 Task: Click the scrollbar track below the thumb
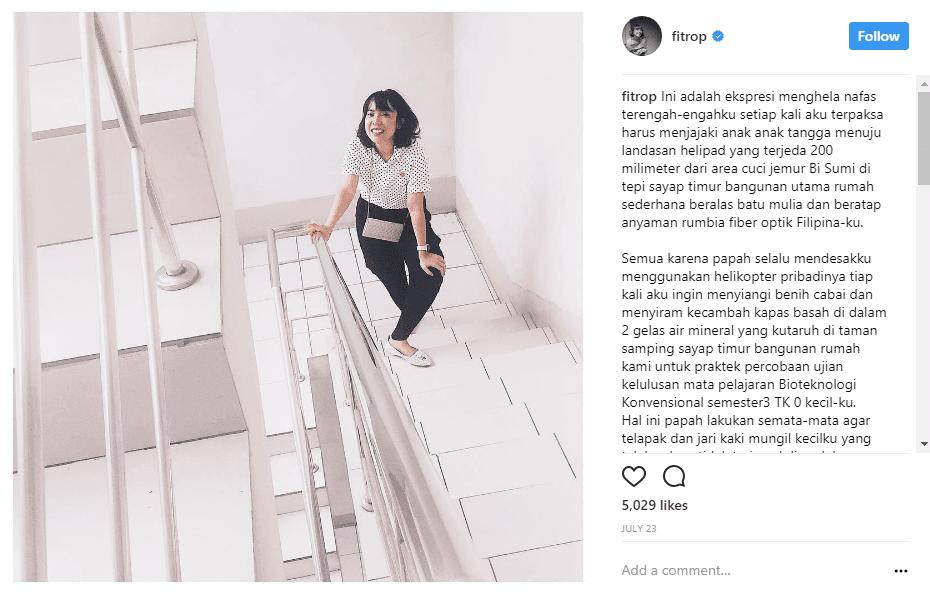924,311
